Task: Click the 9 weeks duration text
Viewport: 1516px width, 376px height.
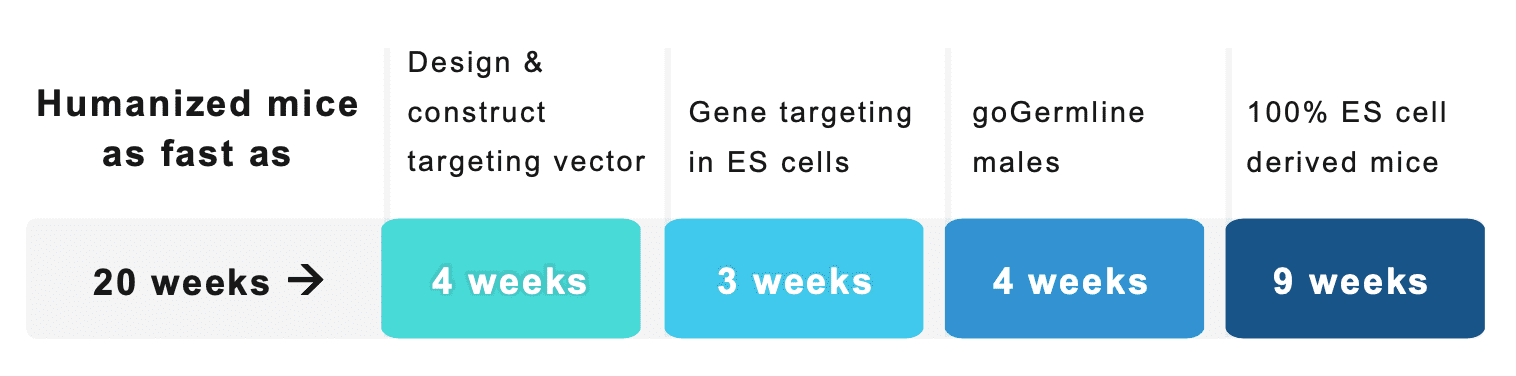Action: tap(1350, 282)
